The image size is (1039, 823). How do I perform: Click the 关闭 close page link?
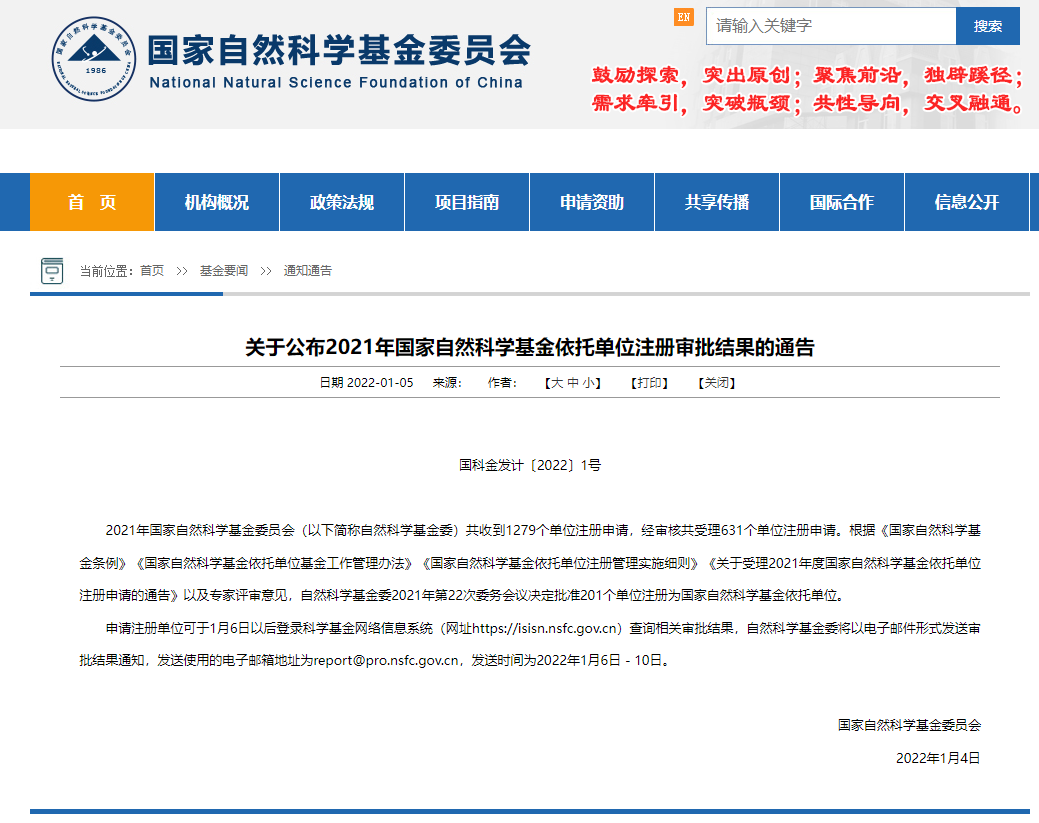point(716,383)
